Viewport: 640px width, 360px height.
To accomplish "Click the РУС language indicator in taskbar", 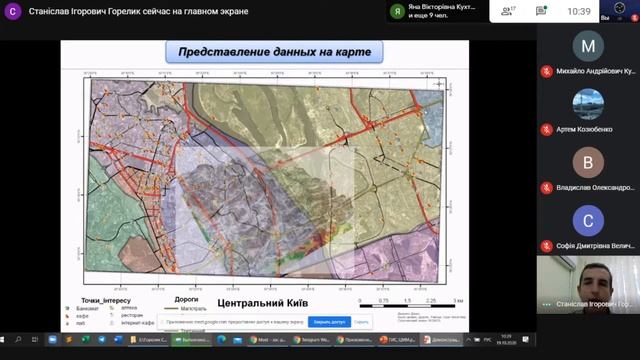I will tap(487, 340).
